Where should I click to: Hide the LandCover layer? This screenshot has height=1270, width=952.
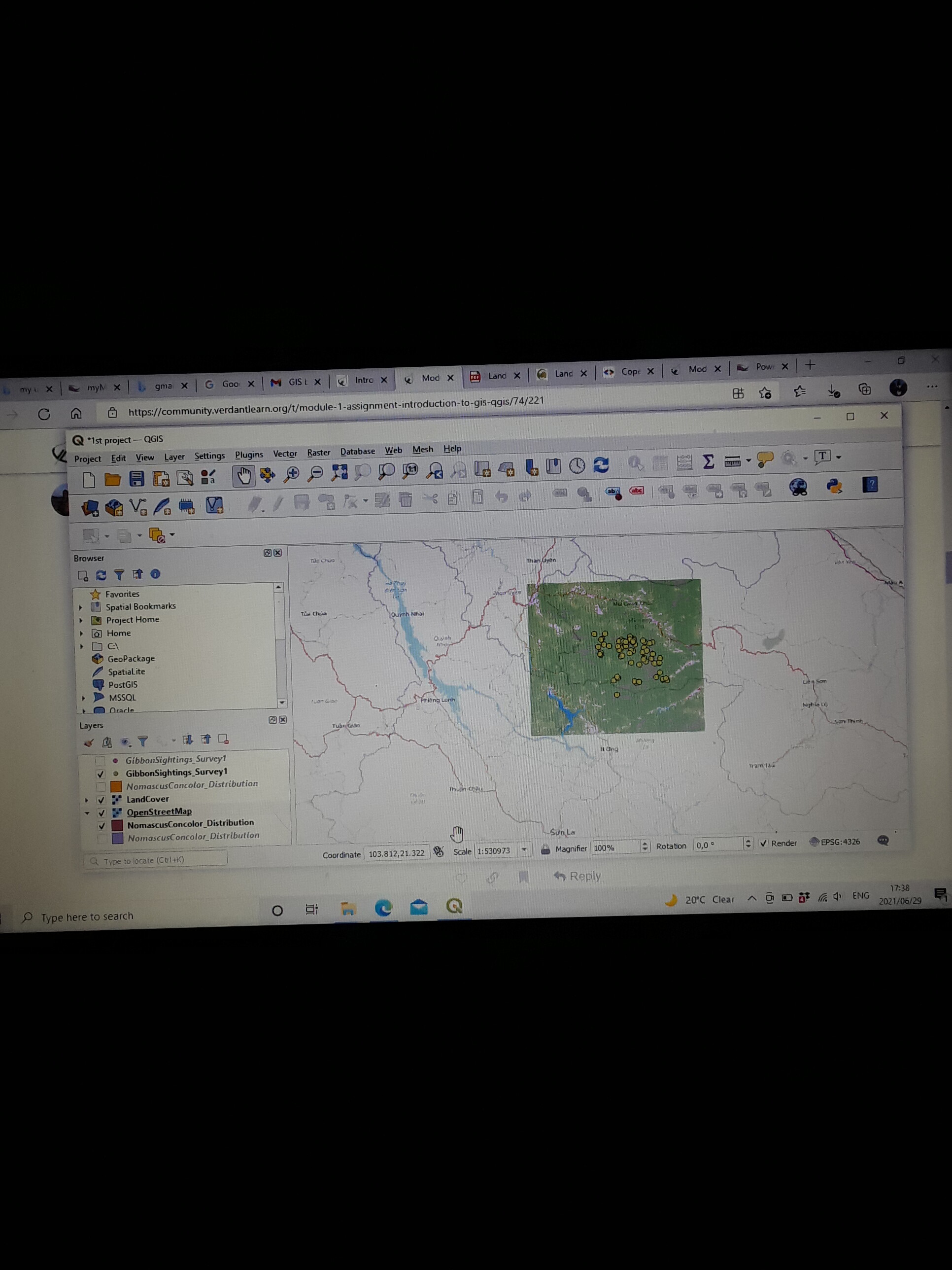click(101, 800)
